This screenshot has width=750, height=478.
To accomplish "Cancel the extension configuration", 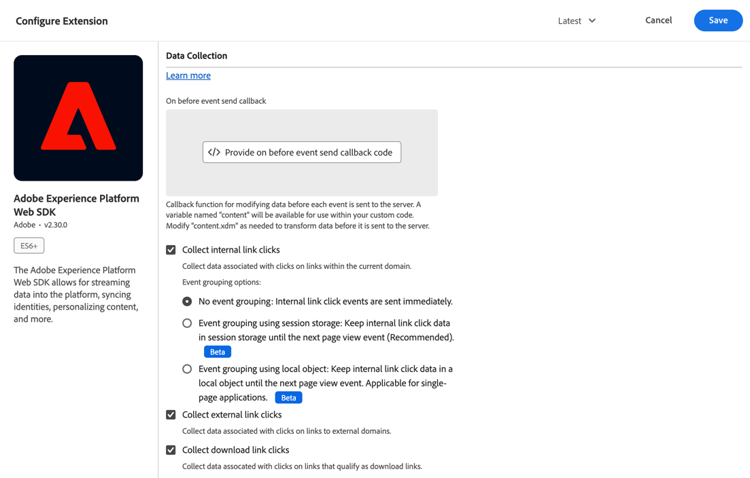I will [x=658, y=21].
